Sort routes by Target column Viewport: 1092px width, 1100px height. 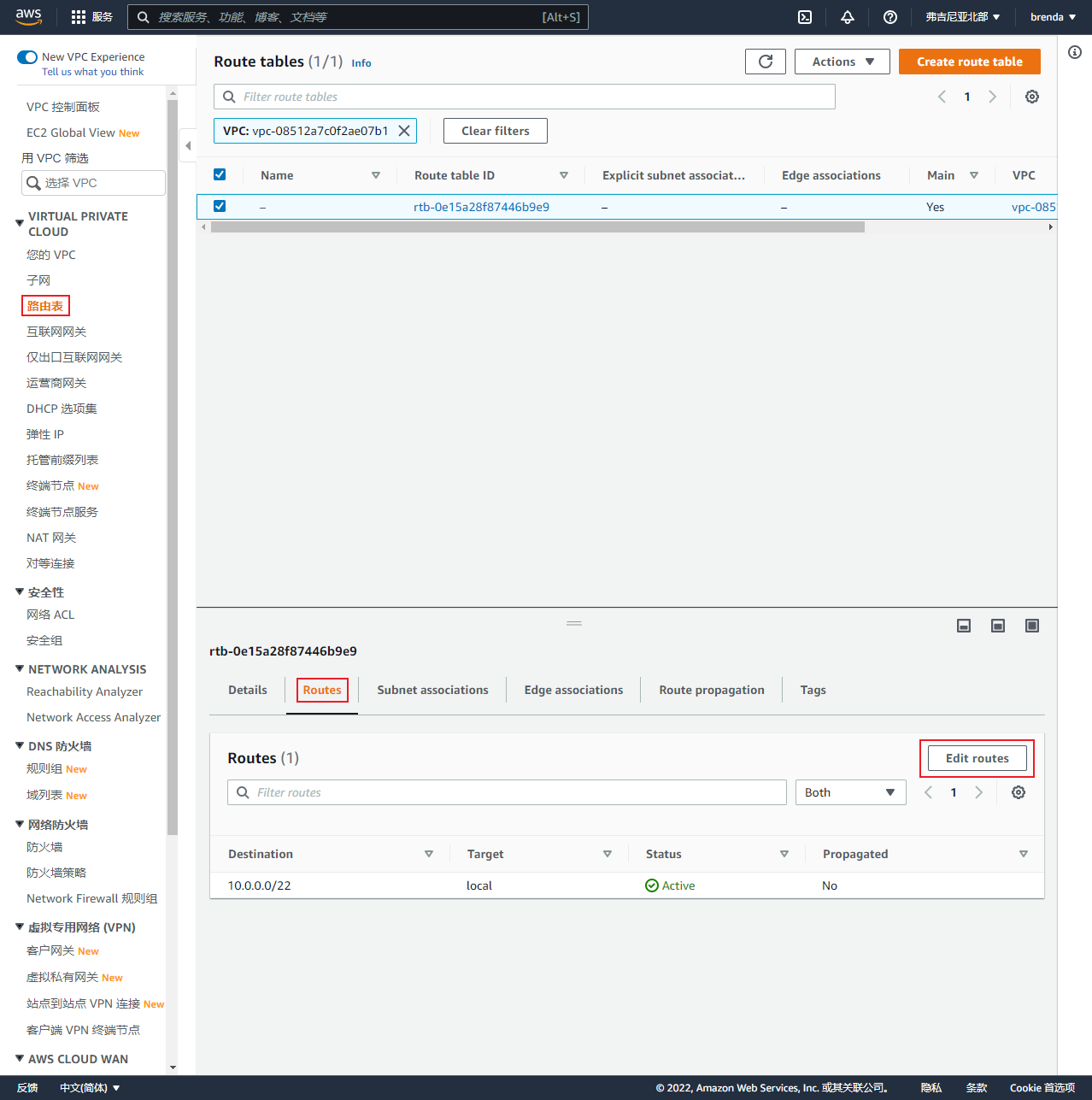click(x=608, y=854)
